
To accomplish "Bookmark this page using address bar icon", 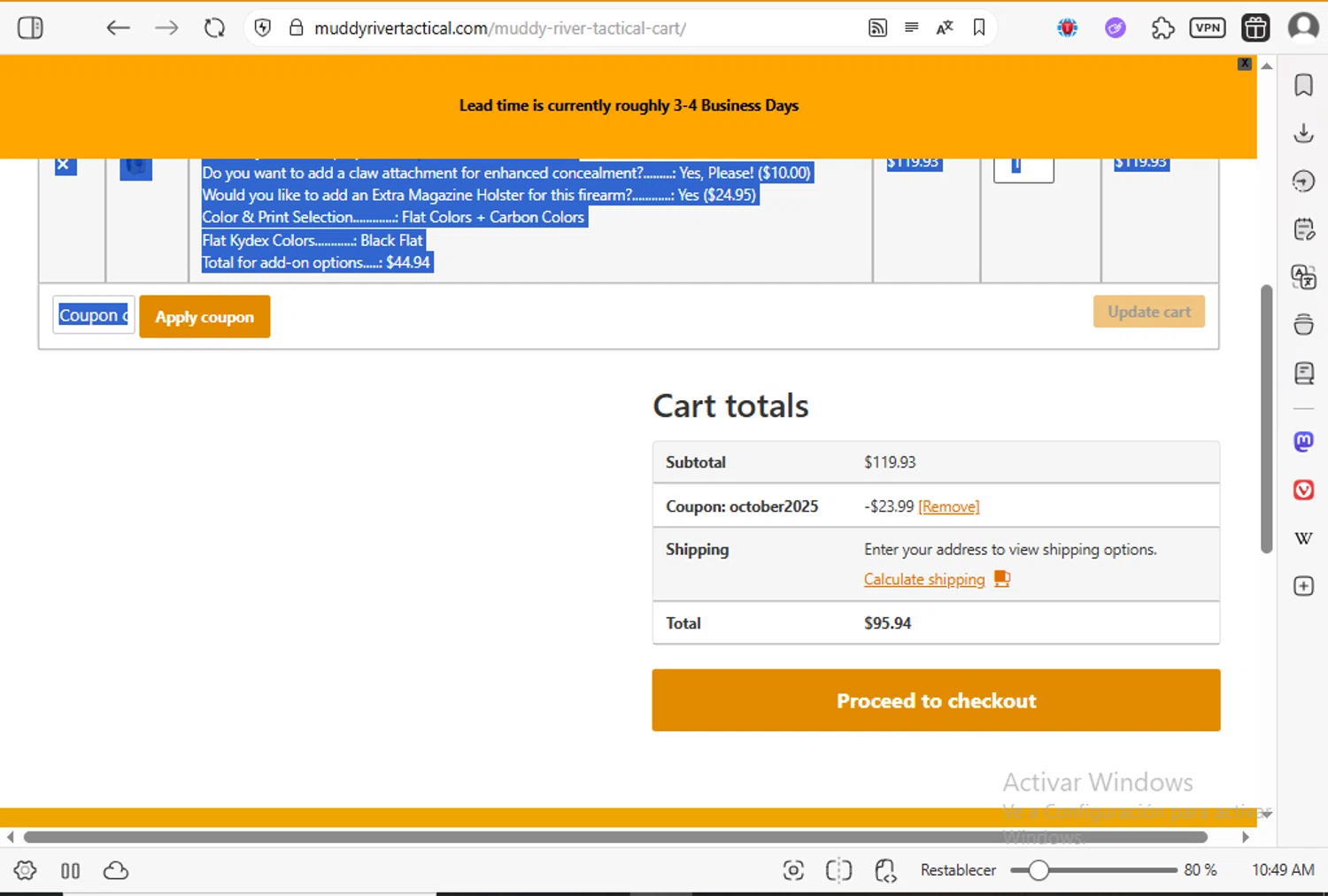I will click(x=979, y=27).
